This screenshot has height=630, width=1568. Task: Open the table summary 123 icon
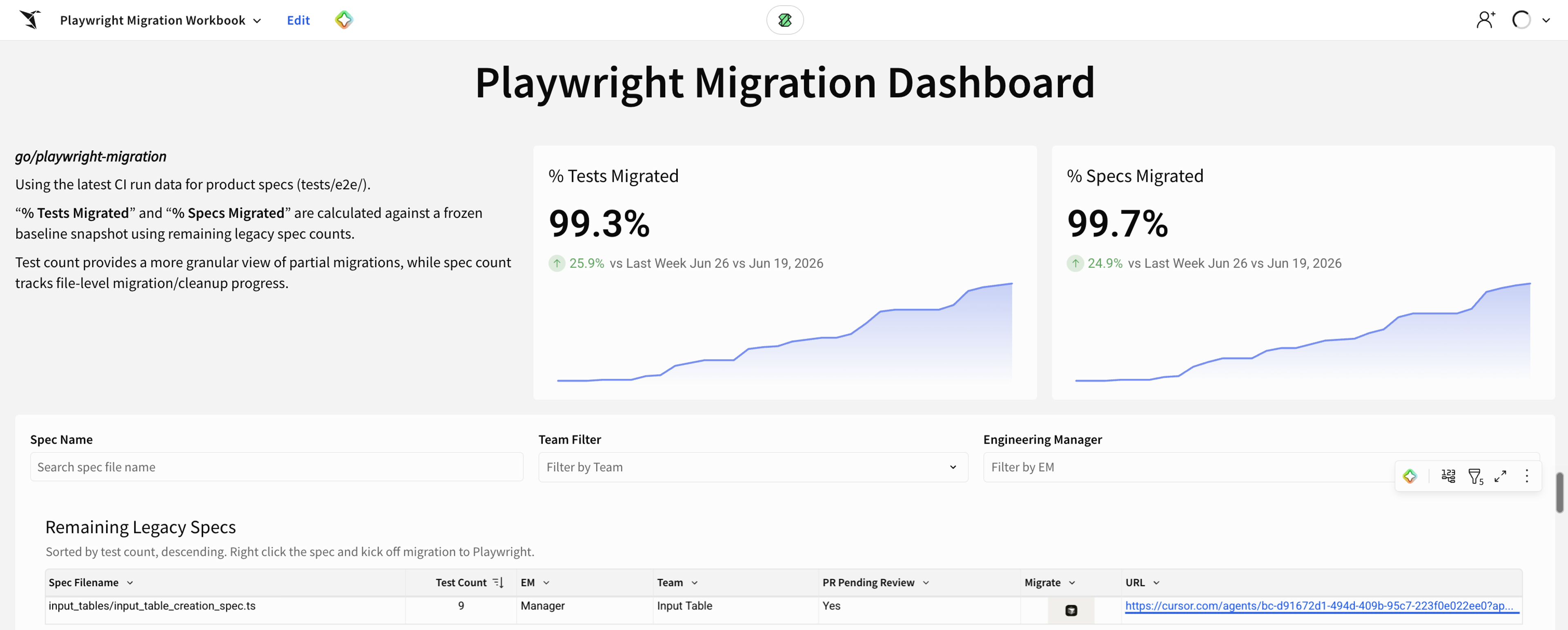(x=1448, y=476)
